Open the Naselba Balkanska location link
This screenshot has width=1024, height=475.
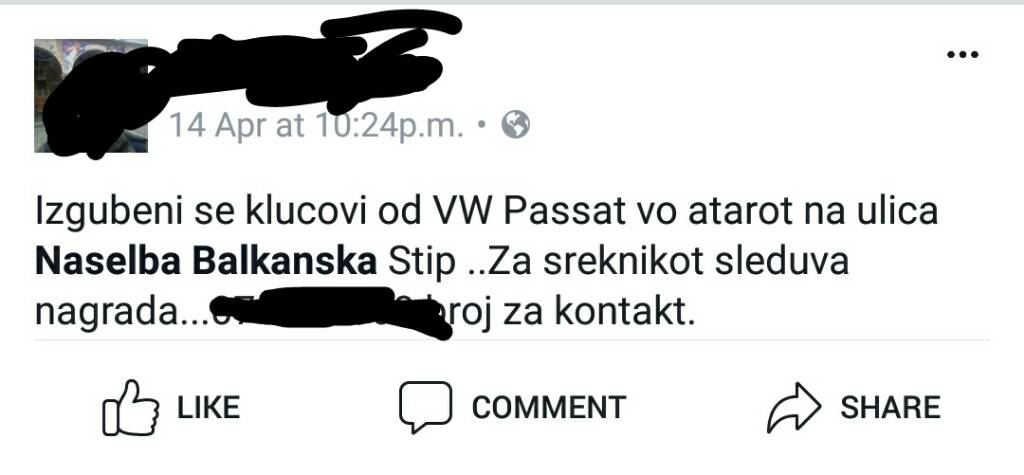pos(206,262)
